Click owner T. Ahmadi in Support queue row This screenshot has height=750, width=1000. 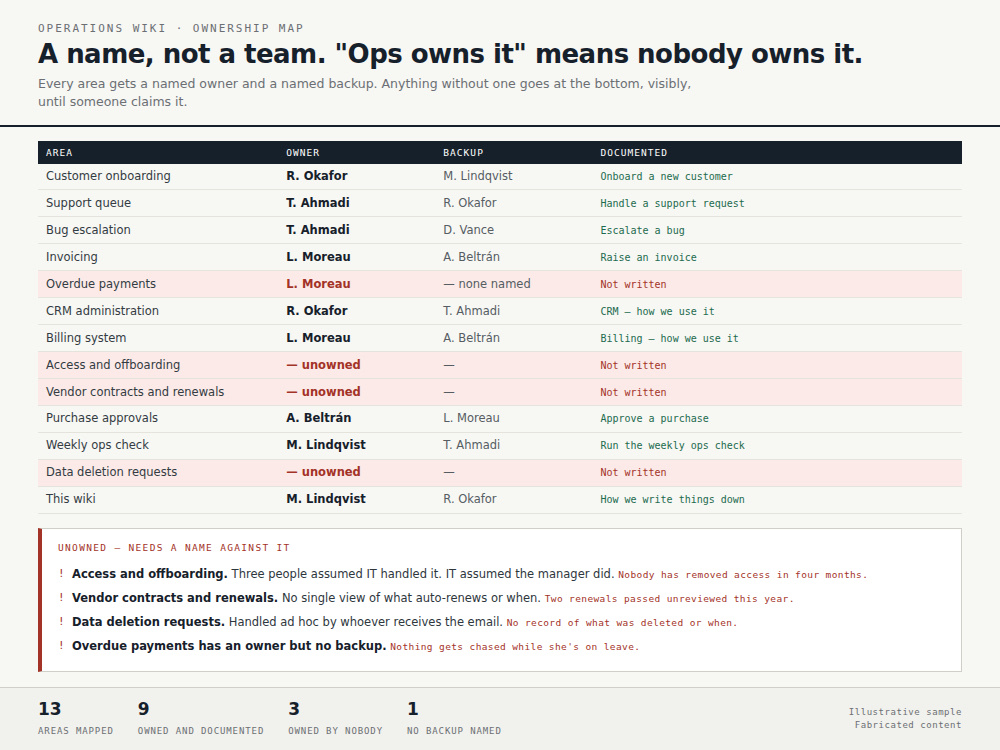318,203
